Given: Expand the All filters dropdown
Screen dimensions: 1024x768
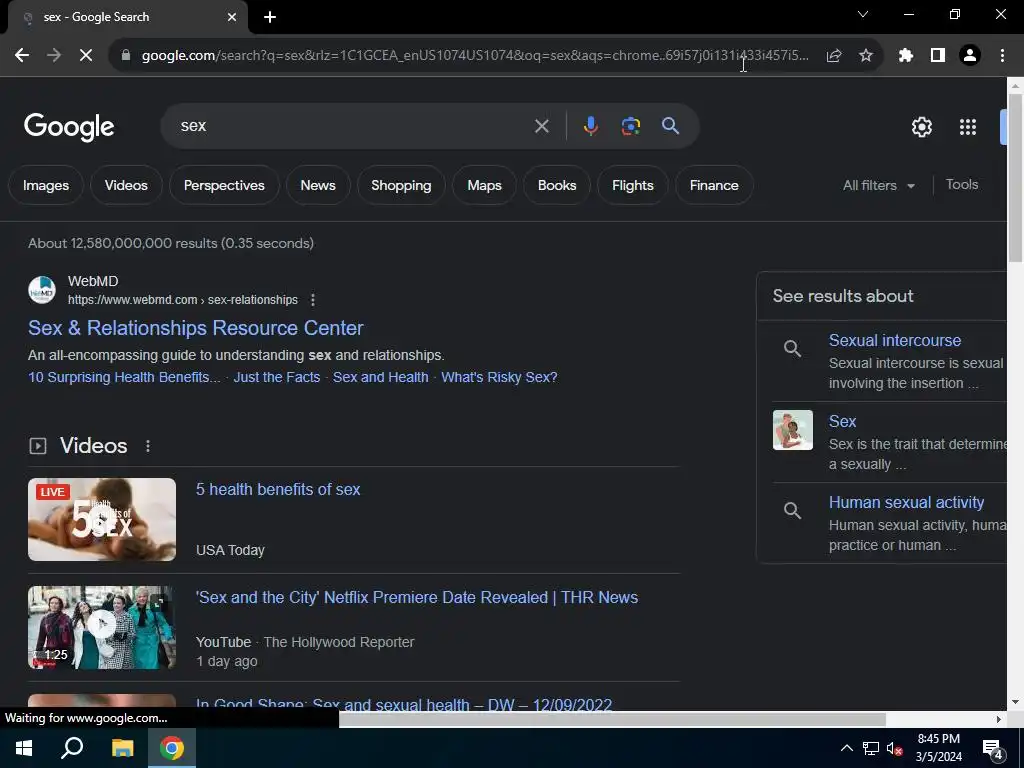Looking at the screenshot, I should coord(878,185).
